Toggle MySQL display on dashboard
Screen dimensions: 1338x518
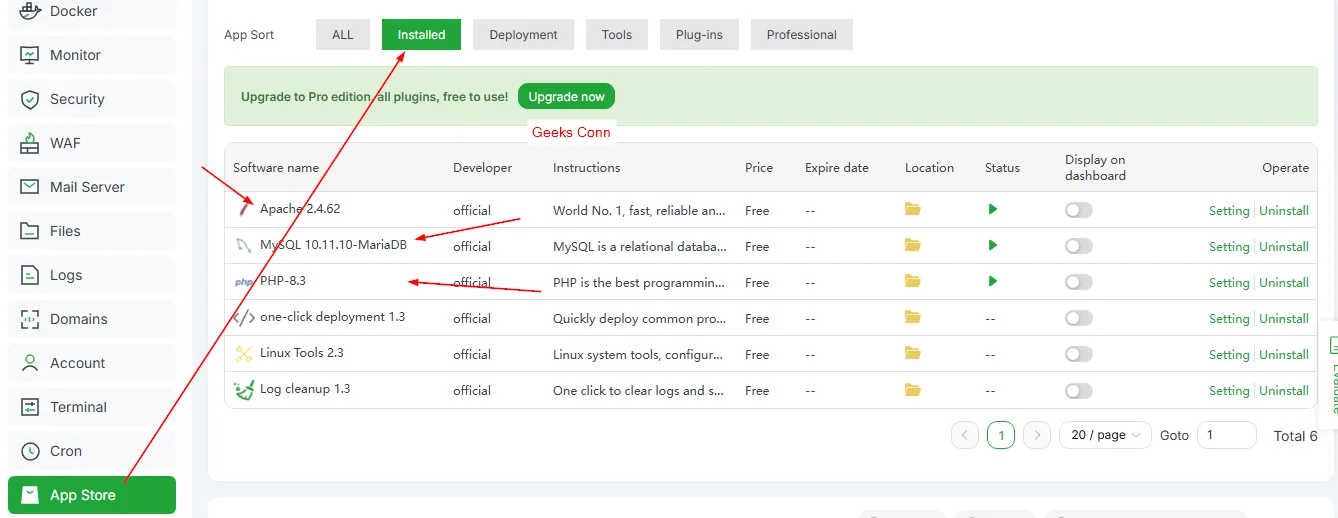pyautogui.click(x=1079, y=246)
